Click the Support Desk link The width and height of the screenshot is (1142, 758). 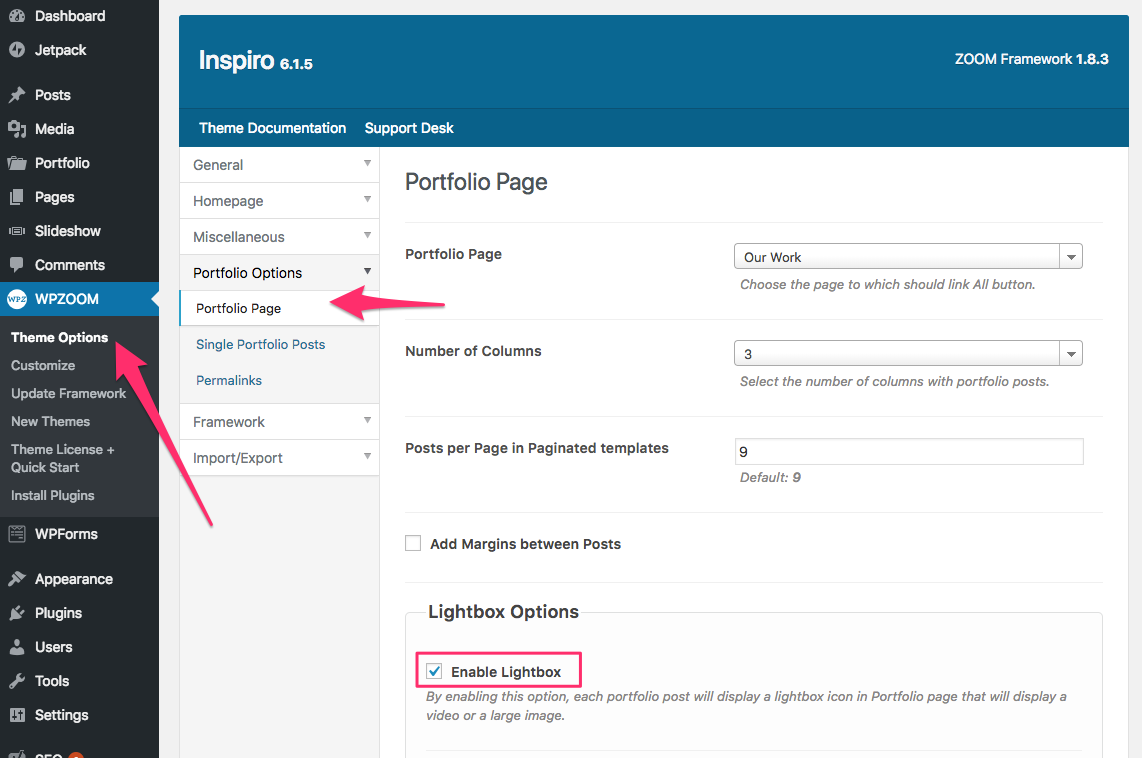[x=408, y=128]
